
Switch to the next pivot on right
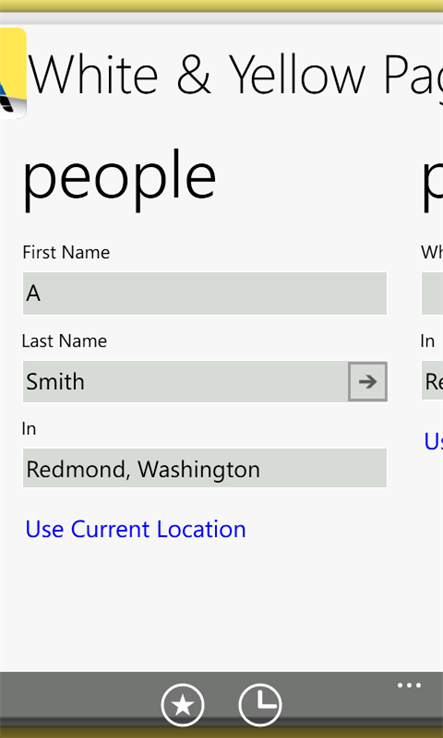click(x=432, y=177)
